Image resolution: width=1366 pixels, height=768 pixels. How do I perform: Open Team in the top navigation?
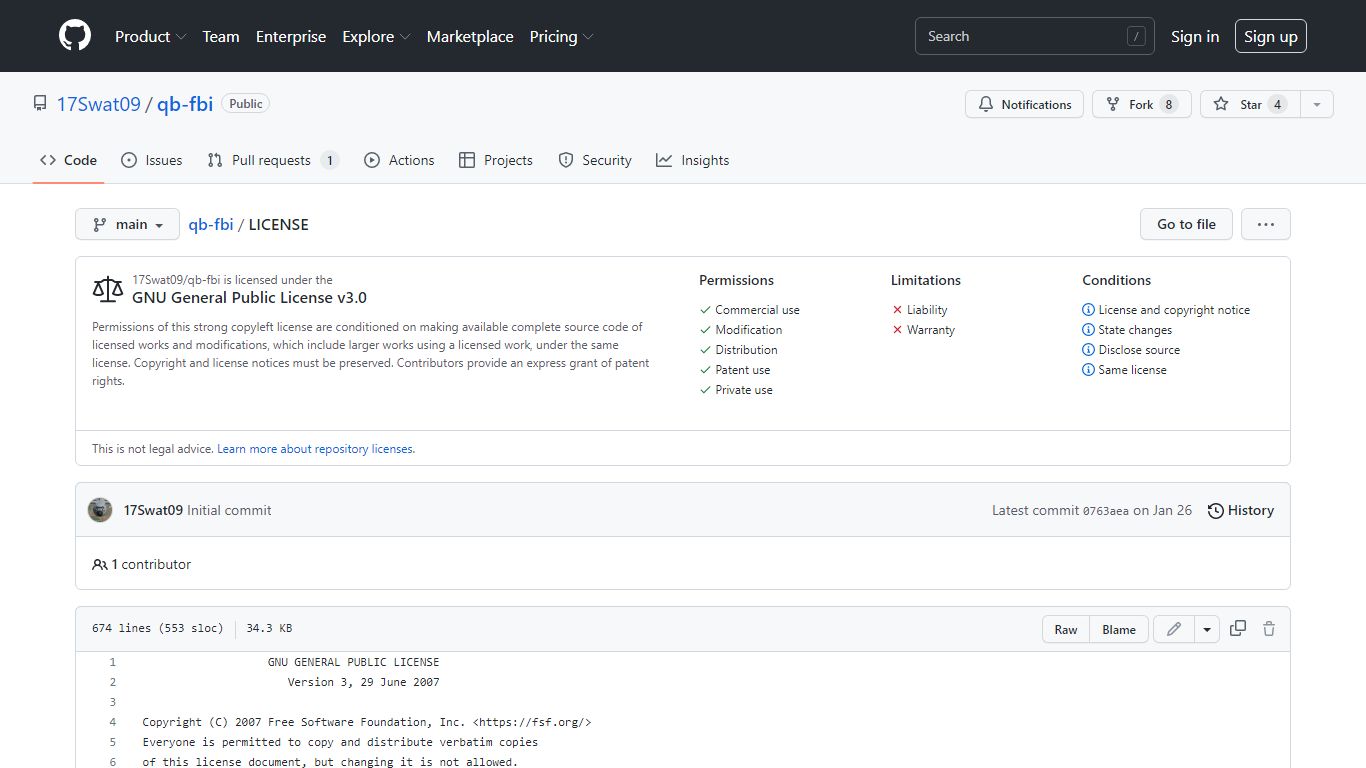tap(221, 36)
